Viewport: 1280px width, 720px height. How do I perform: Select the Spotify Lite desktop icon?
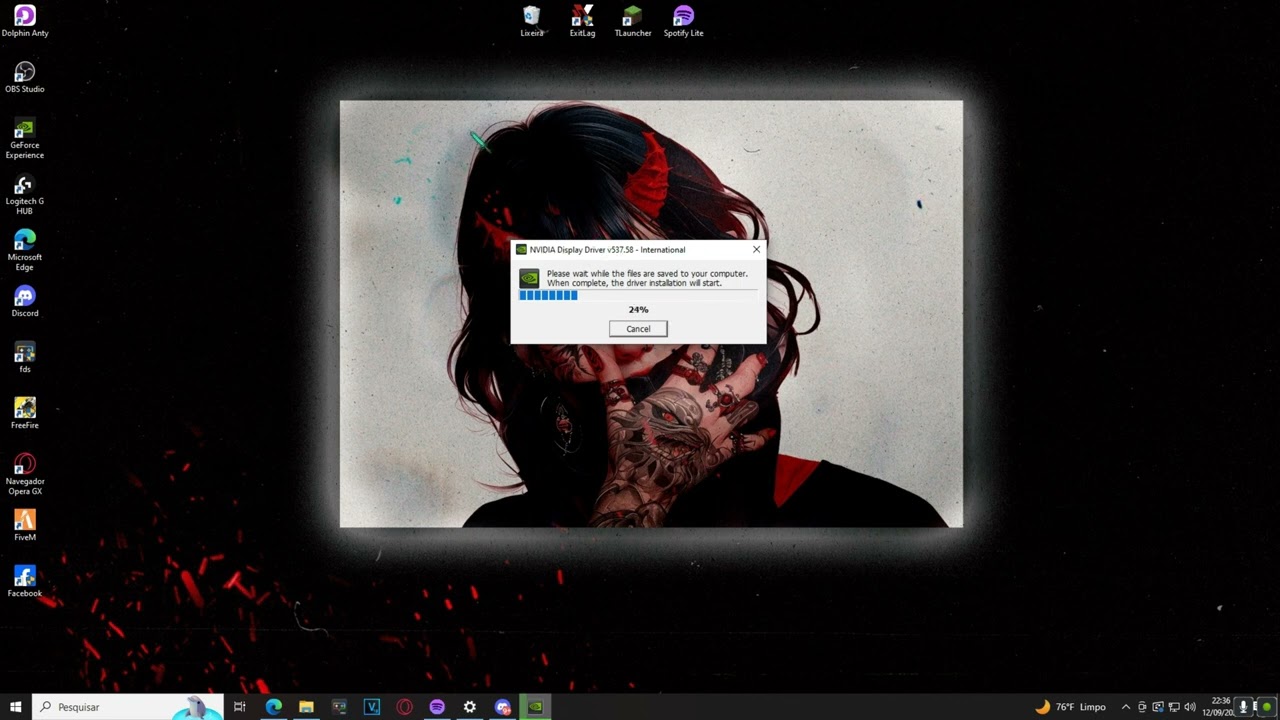[x=684, y=21]
